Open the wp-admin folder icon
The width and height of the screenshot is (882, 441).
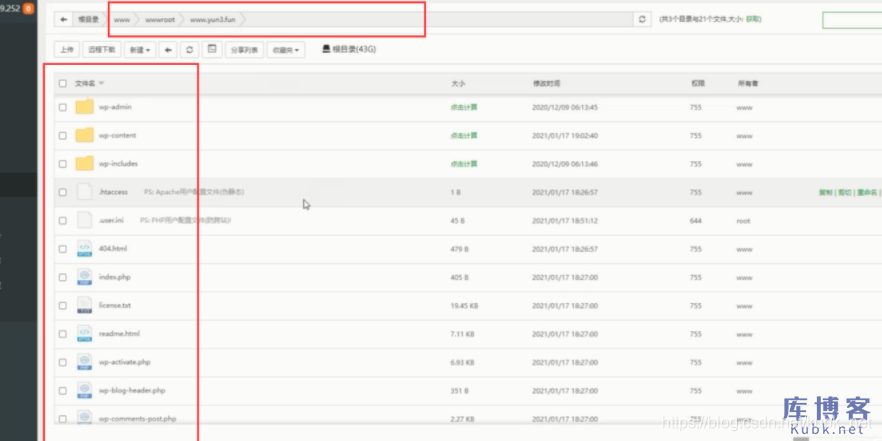84,107
